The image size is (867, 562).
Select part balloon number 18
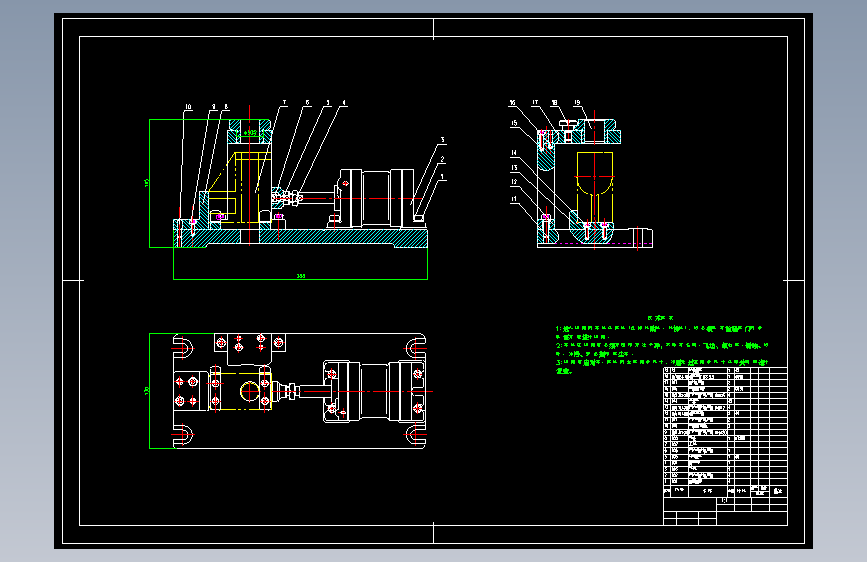tap(555, 103)
